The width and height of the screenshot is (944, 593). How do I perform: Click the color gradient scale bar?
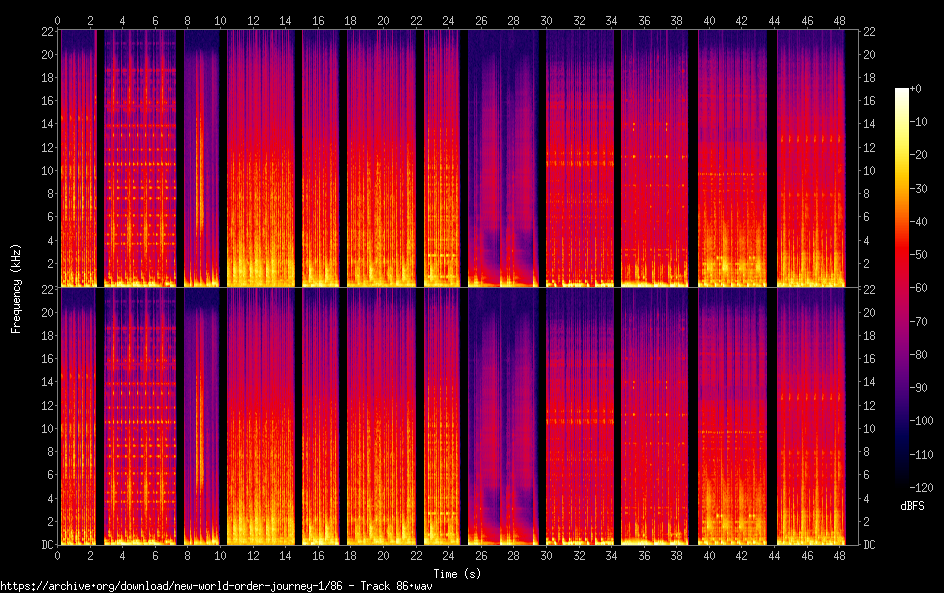click(x=901, y=289)
